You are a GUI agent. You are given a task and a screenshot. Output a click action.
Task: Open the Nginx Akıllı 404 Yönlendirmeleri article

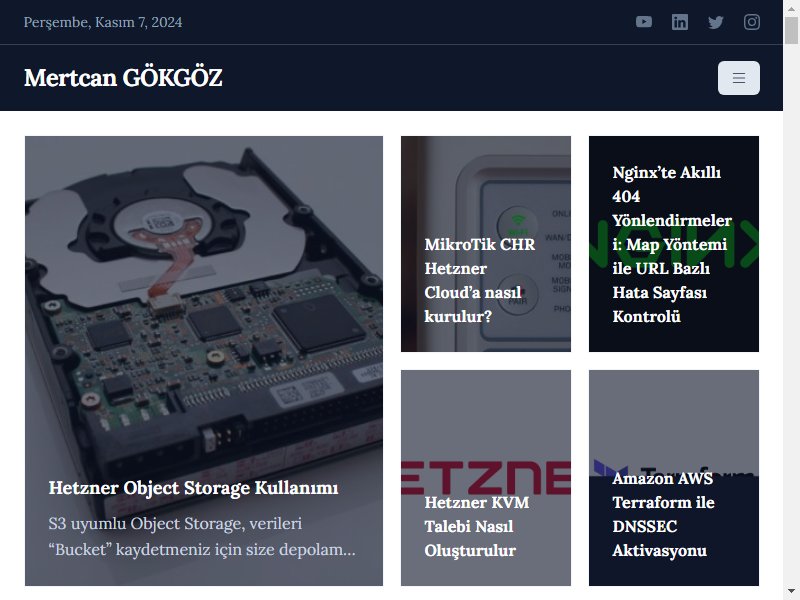coord(672,244)
